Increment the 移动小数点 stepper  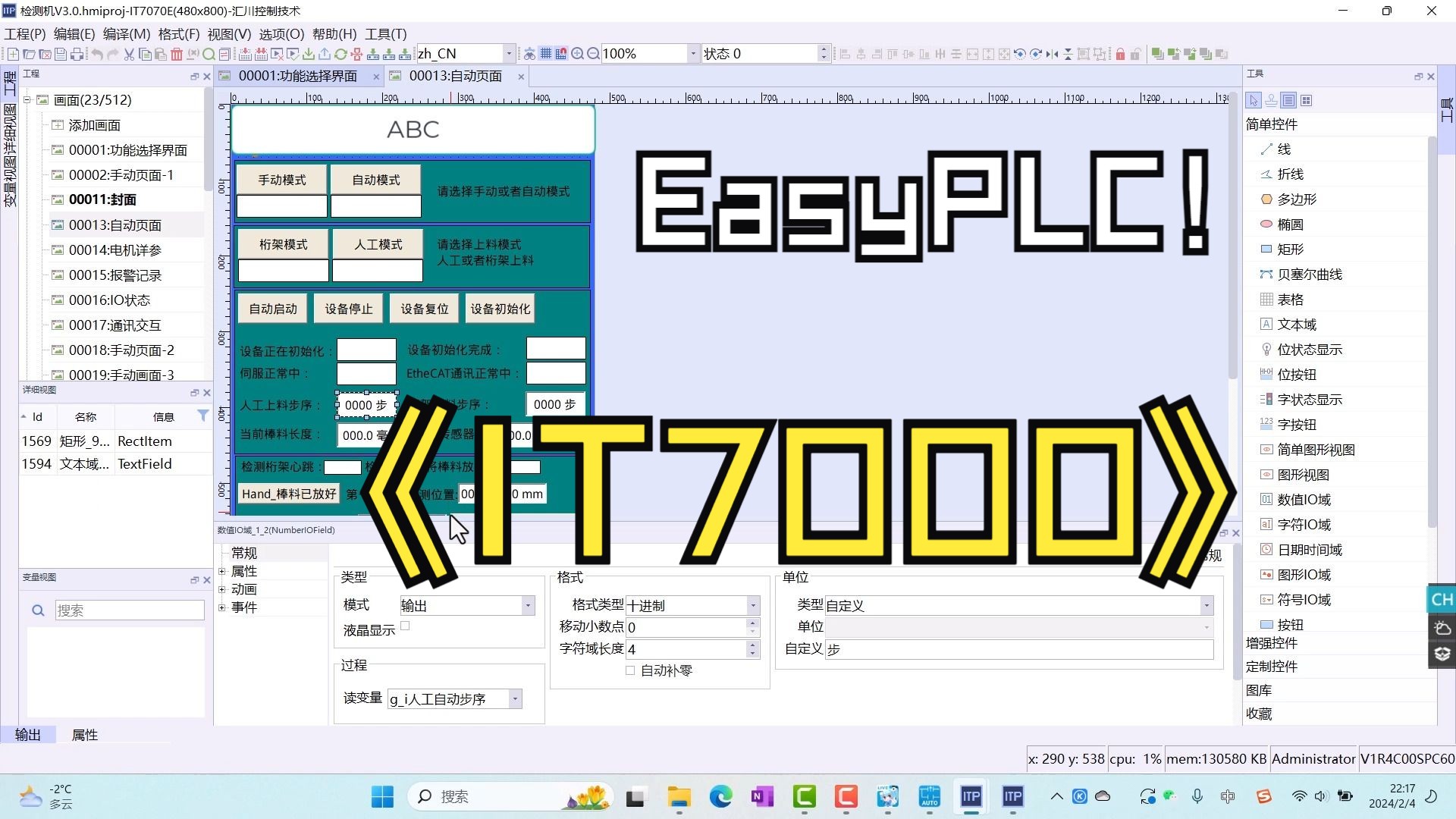coord(752,623)
